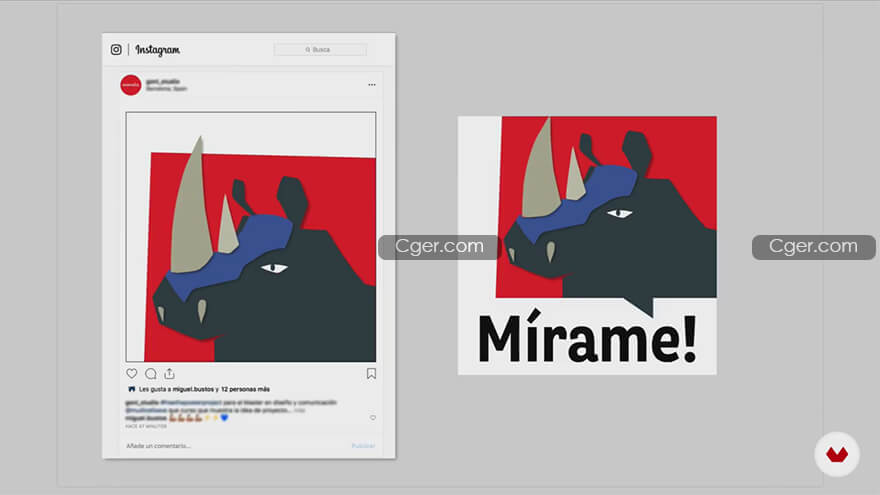The image size is (880, 495).
Task: Focus the Busca search field
Action: [x=320, y=49]
